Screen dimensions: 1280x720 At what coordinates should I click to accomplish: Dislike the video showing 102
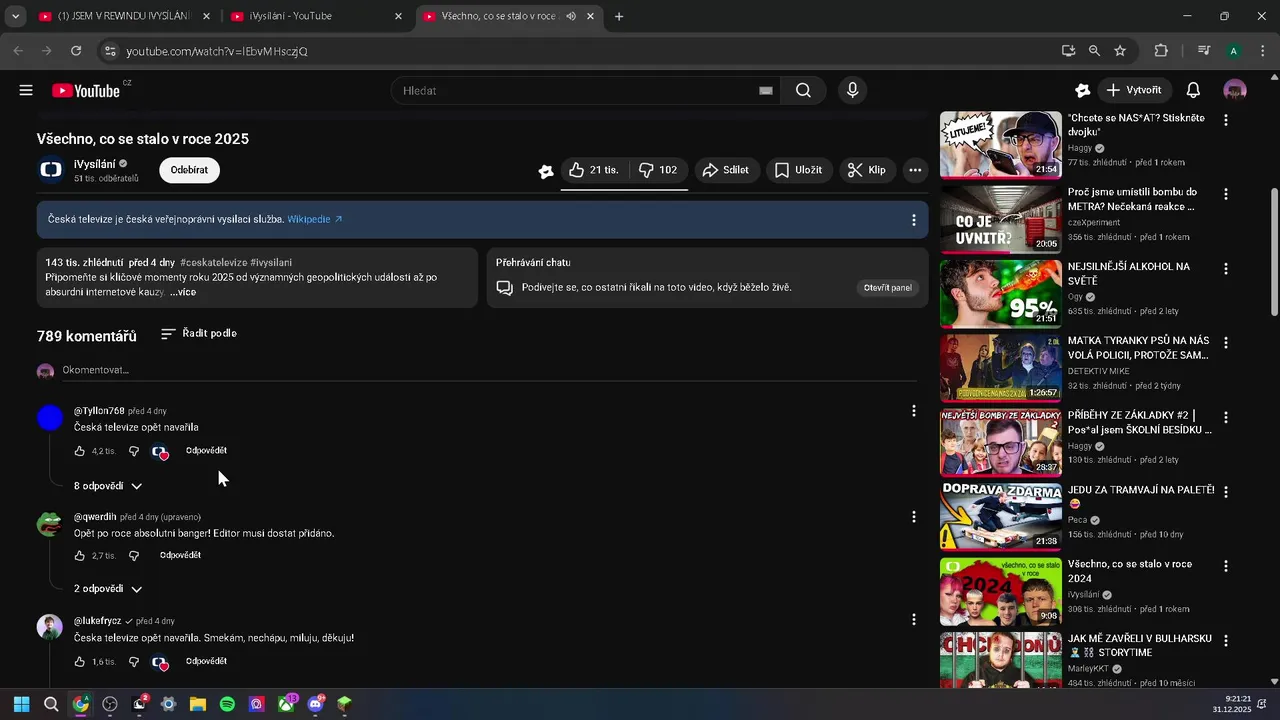click(658, 170)
